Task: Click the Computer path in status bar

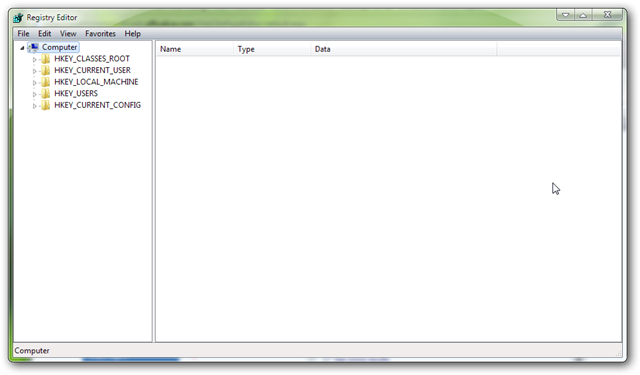Action: [32, 351]
